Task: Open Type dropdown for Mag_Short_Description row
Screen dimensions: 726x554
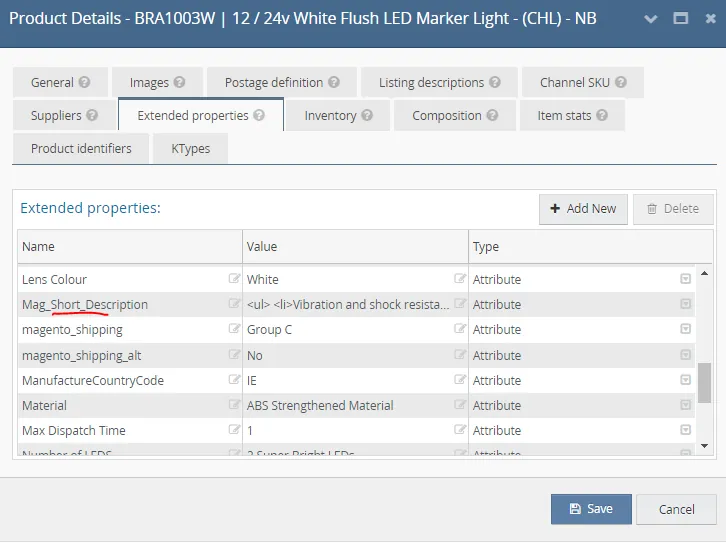Action: click(686, 304)
